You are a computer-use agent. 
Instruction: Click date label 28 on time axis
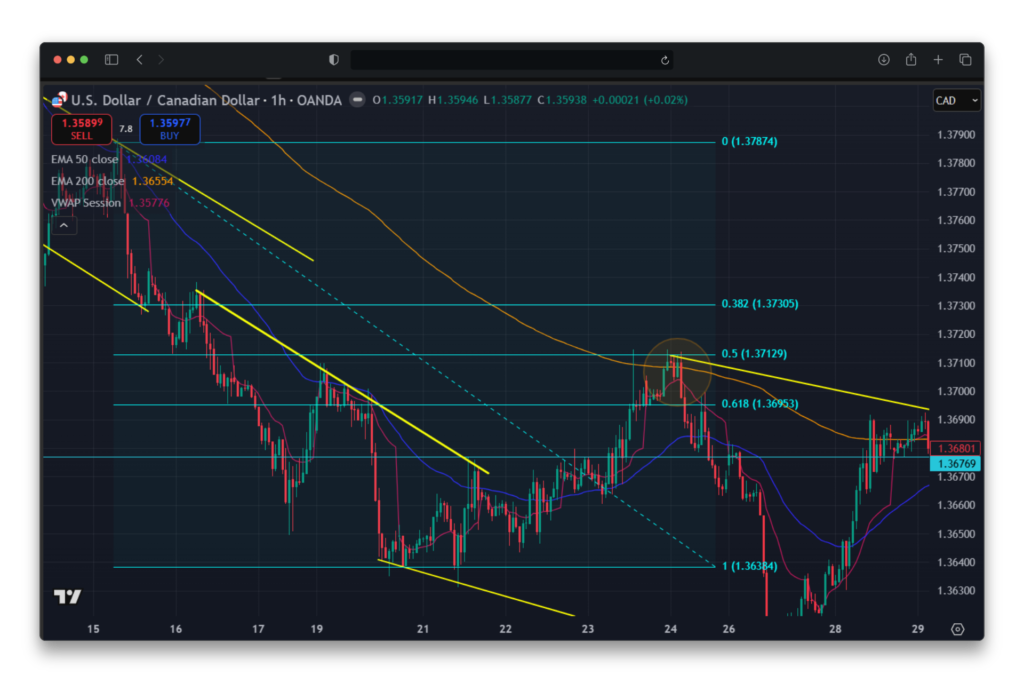click(x=835, y=629)
